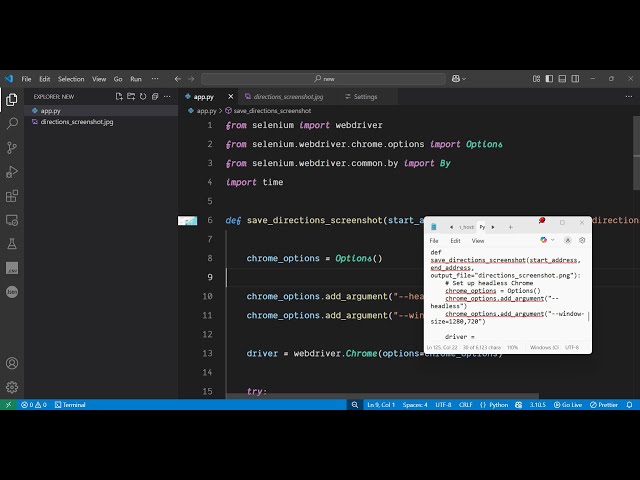Change indentation via Spaces: 4
This screenshot has width=640, height=480.
tap(415, 405)
